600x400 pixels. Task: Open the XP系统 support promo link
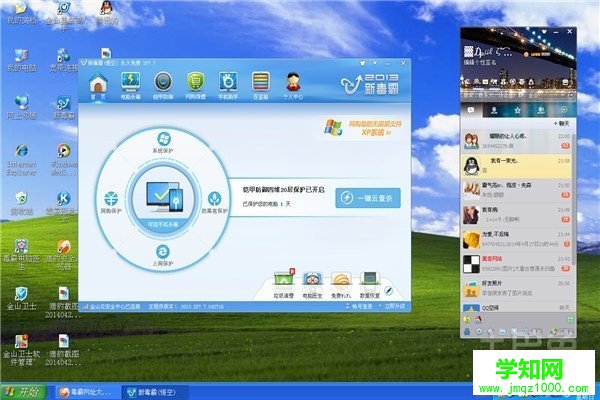pyautogui.click(x=364, y=128)
